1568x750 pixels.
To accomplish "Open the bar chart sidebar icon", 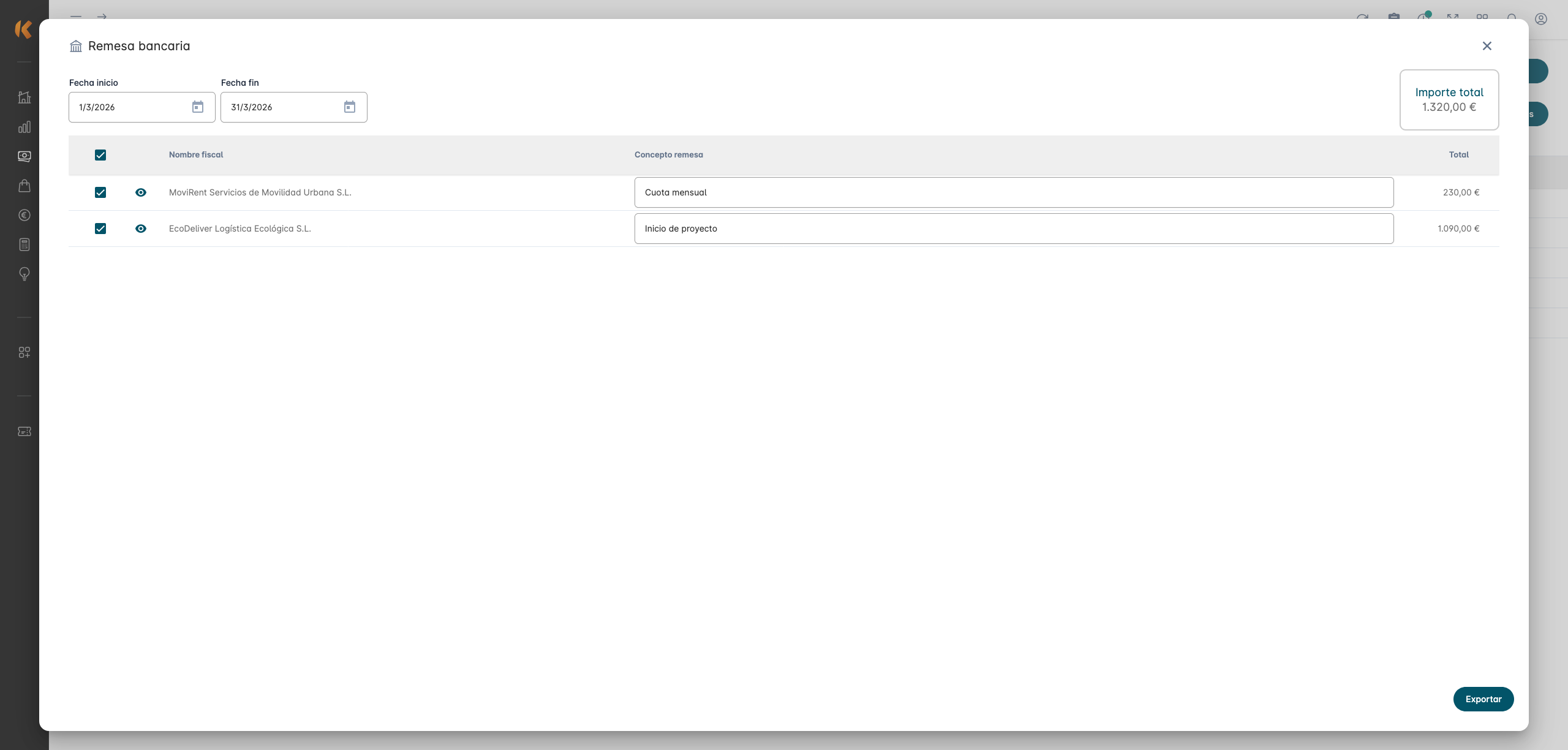I will pos(24,127).
